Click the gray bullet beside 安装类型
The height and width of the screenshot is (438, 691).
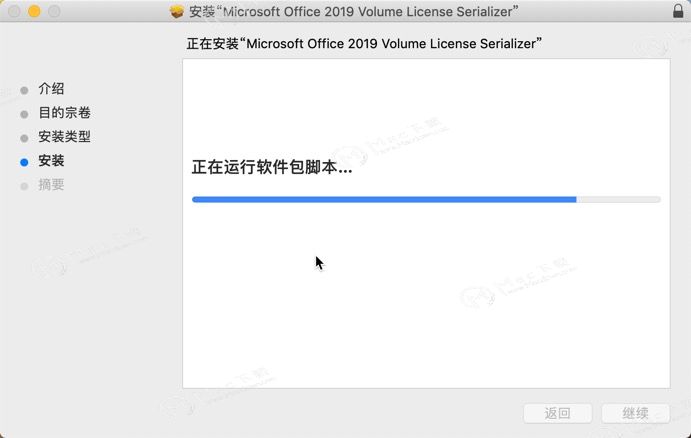24,138
